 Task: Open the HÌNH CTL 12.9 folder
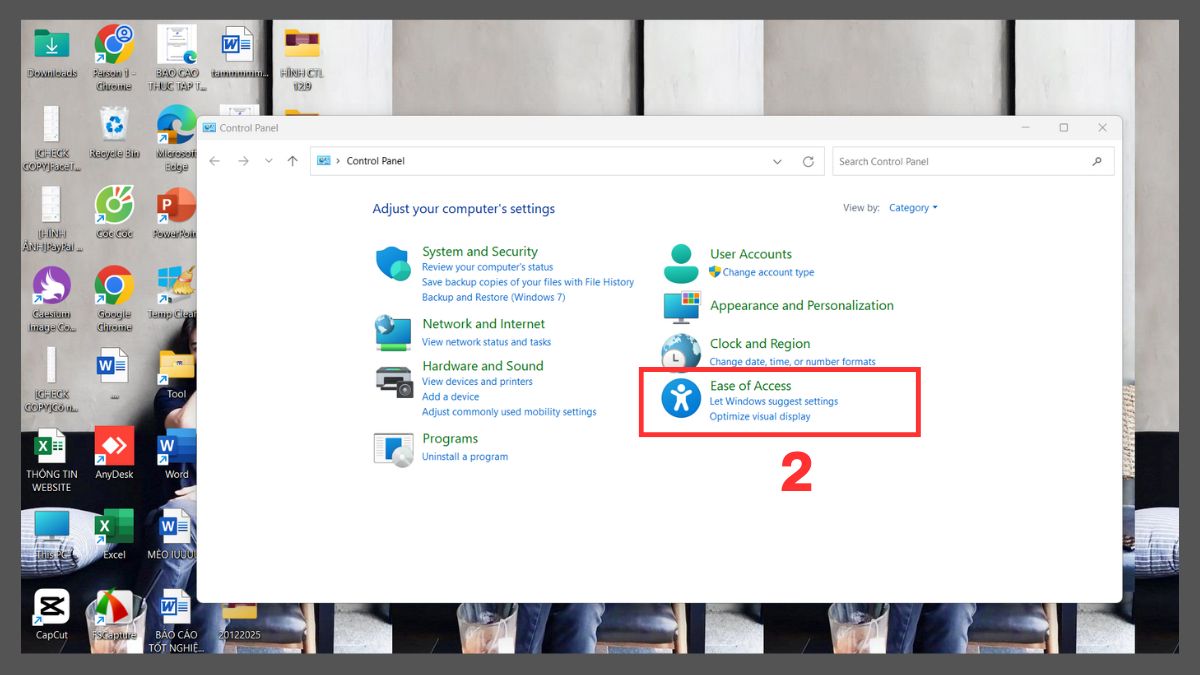pyautogui.click(x=300, y=58)
